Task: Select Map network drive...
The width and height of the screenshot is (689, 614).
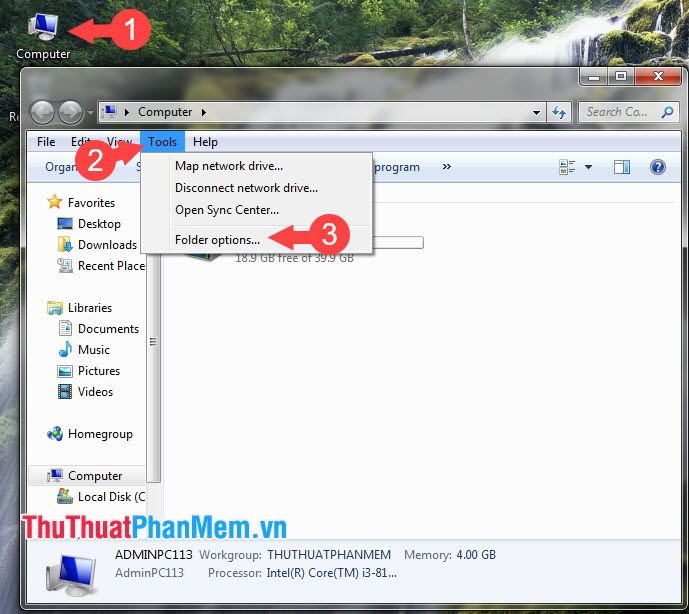Action: coord(228,166)
